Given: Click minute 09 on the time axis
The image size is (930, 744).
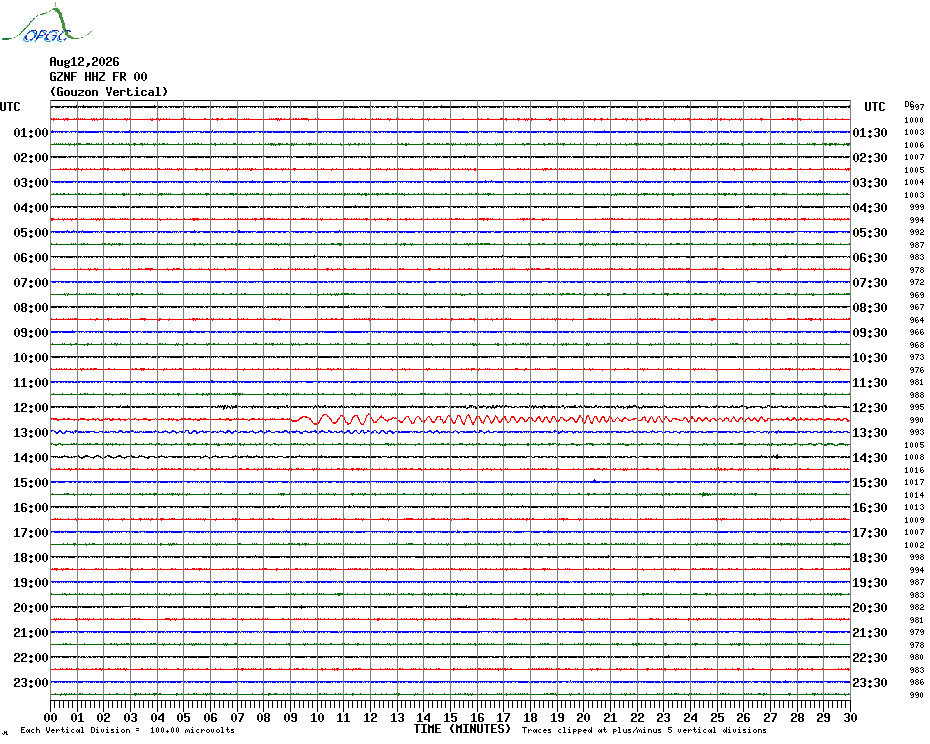Looking at the screenshot, I should (291, 717).
